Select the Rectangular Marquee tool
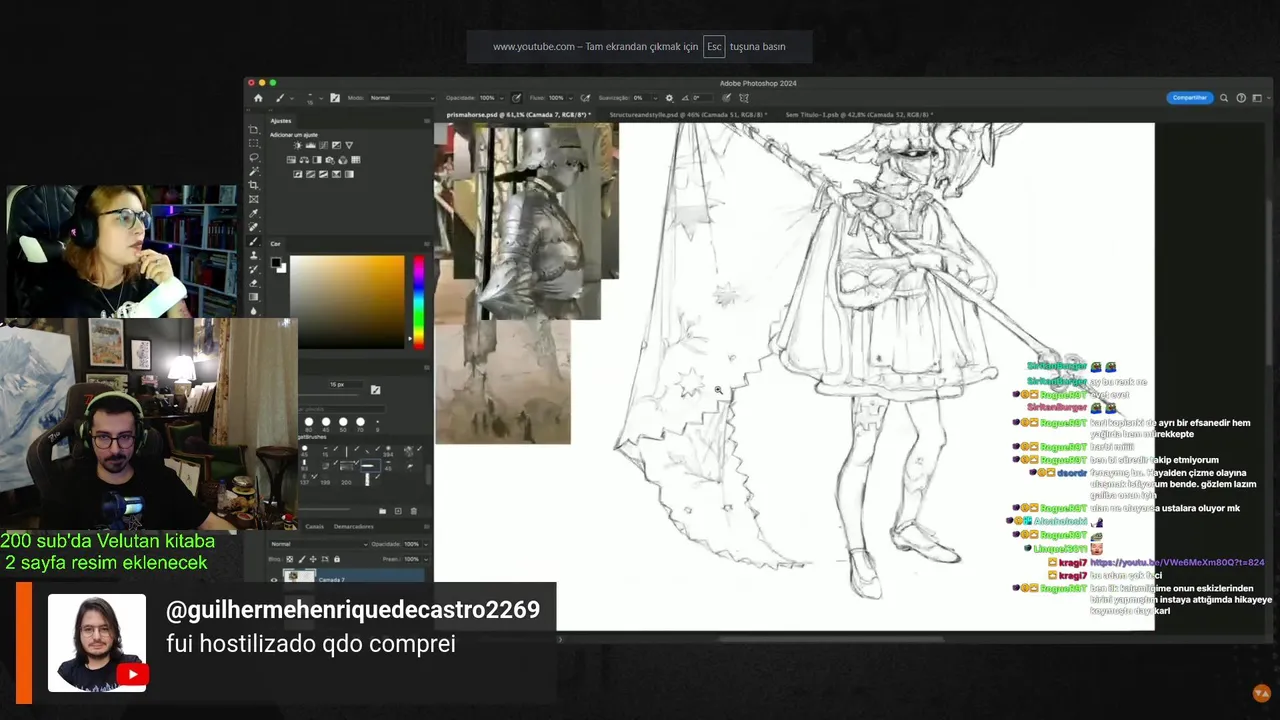The image size is (1280, 720). pos(253,143)
